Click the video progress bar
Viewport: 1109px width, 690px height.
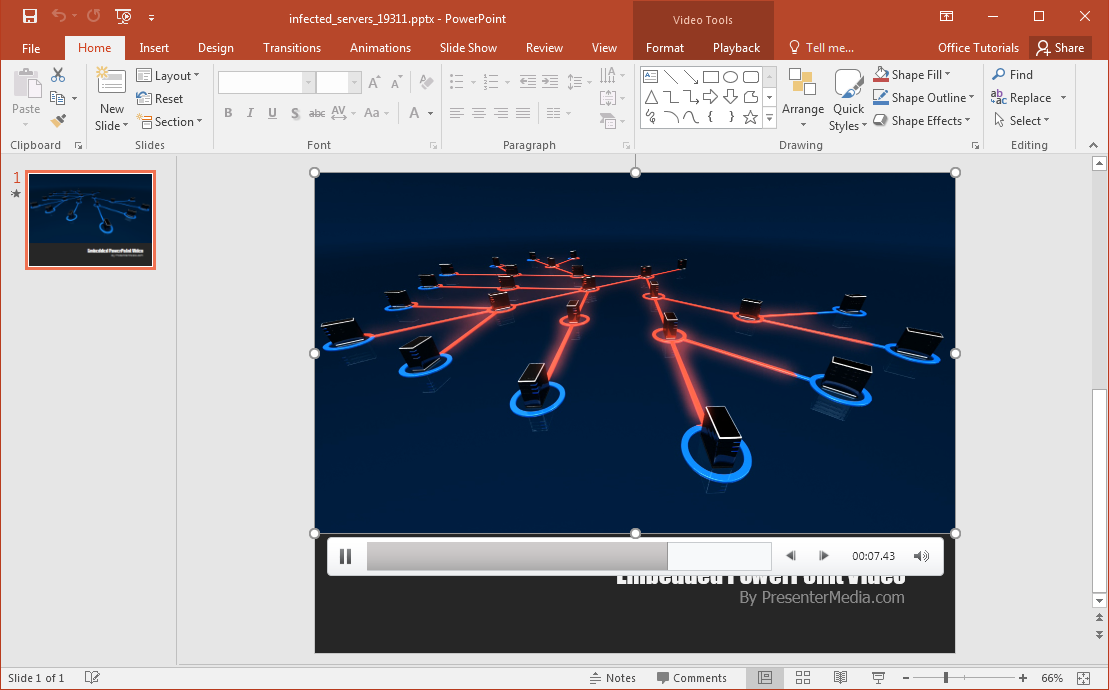point(569,556)
